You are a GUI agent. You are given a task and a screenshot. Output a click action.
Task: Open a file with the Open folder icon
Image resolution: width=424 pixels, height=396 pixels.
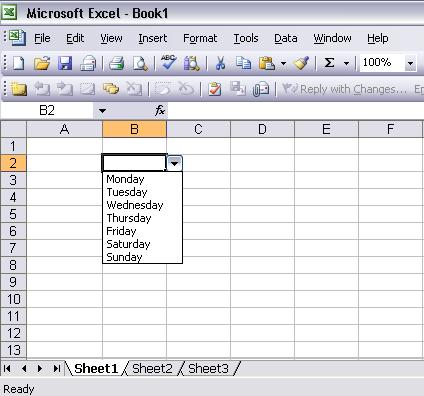(x=42, y=63)
